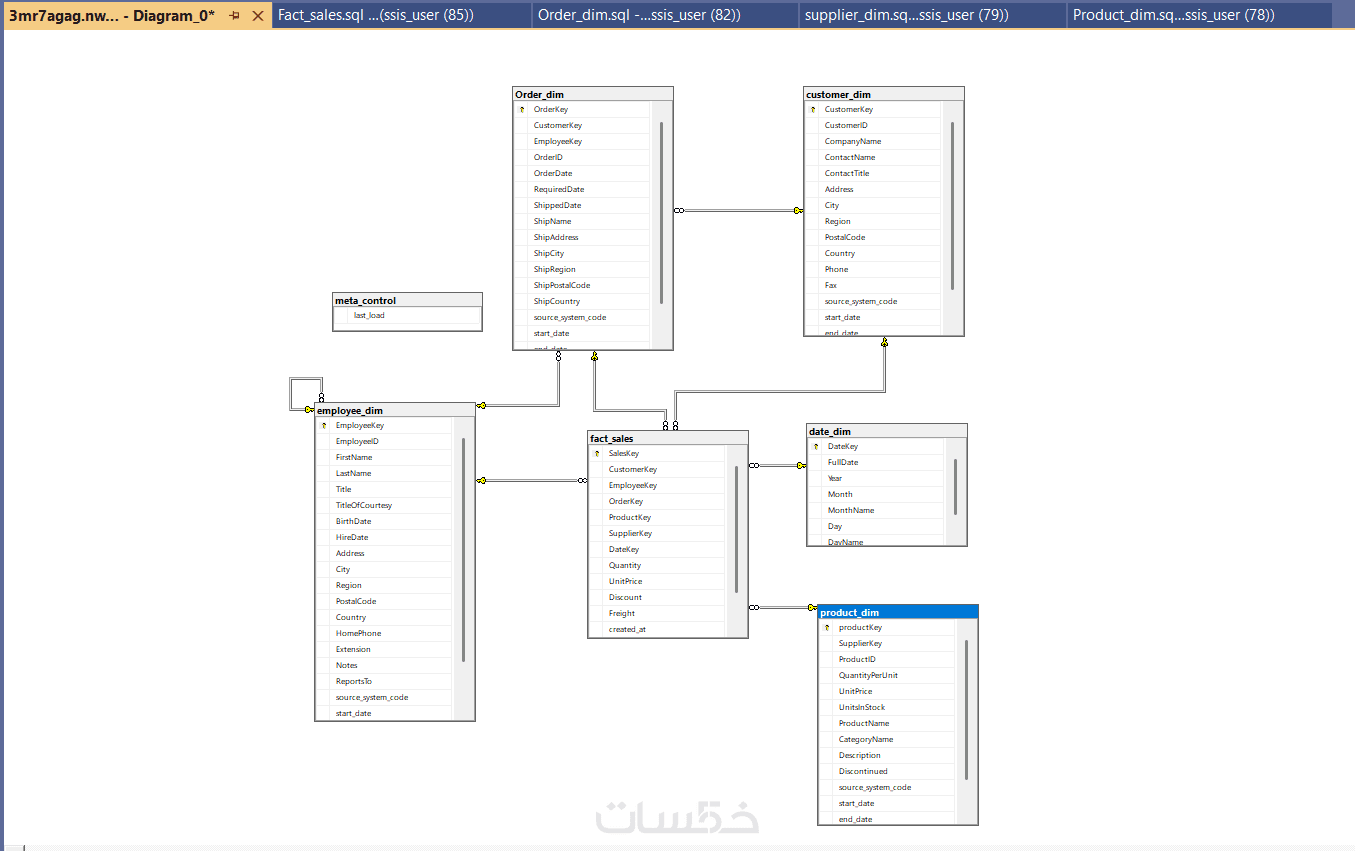Select the OrderID column in Order_dim

582,157
